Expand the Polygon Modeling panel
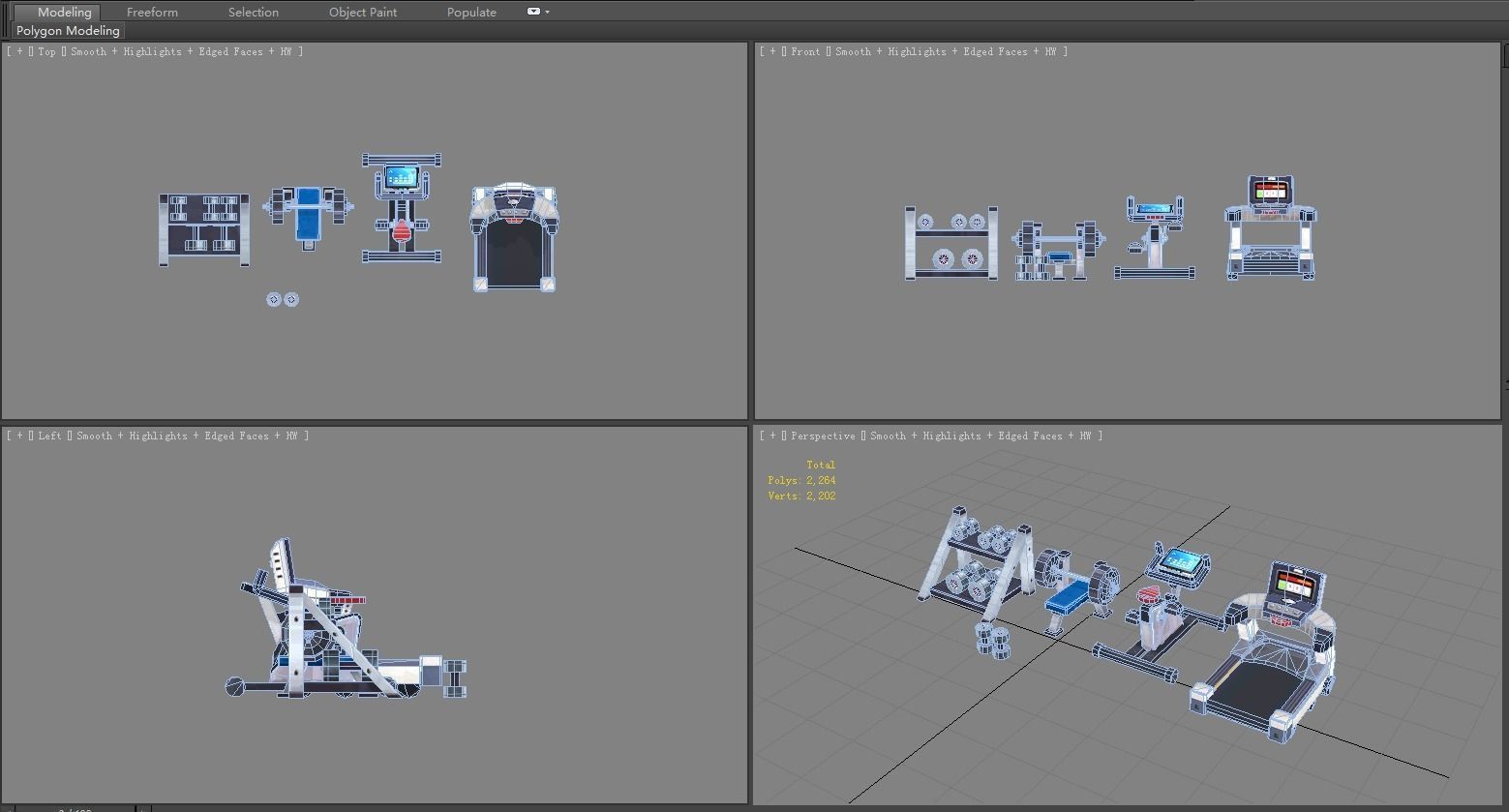 (x=68, y=31)
